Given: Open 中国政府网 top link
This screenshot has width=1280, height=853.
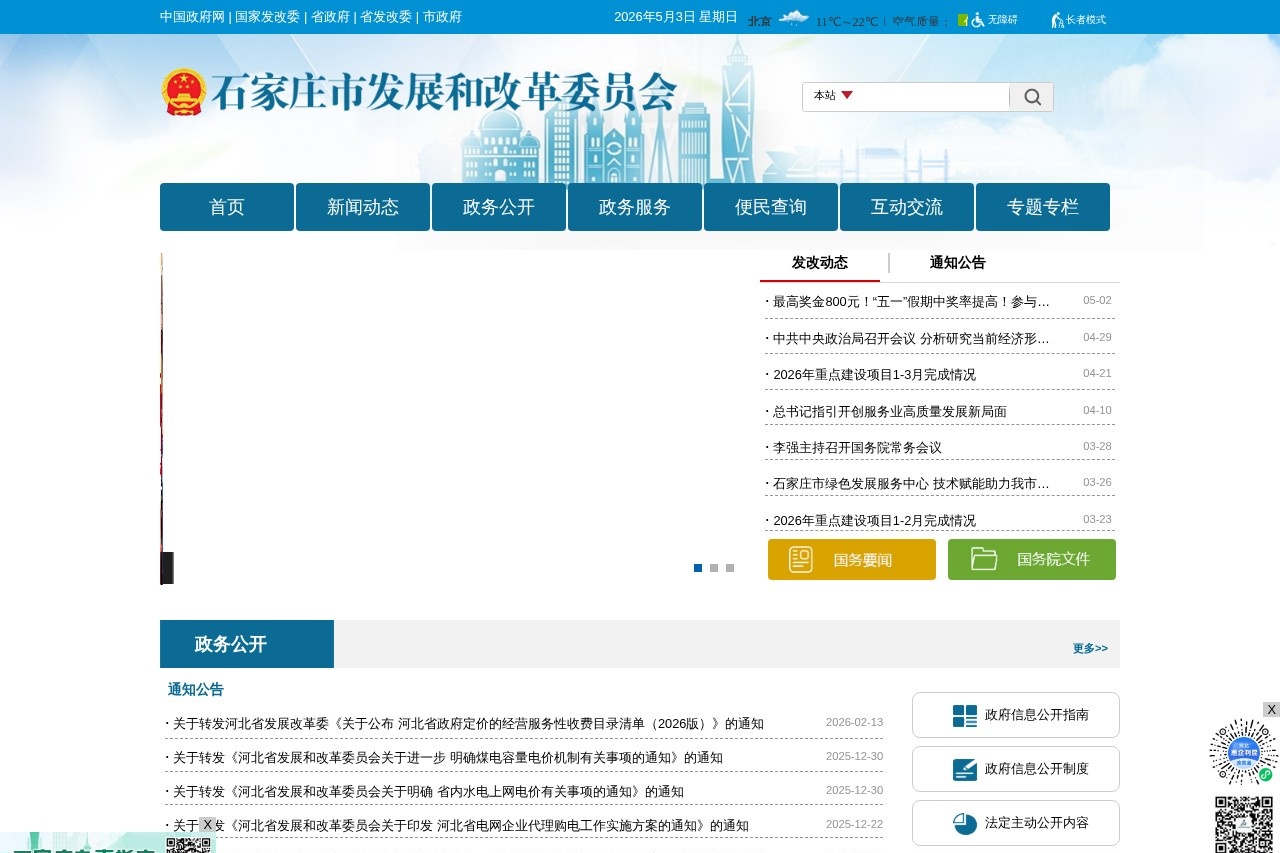Looking at the screenshot, I should 192,17.
